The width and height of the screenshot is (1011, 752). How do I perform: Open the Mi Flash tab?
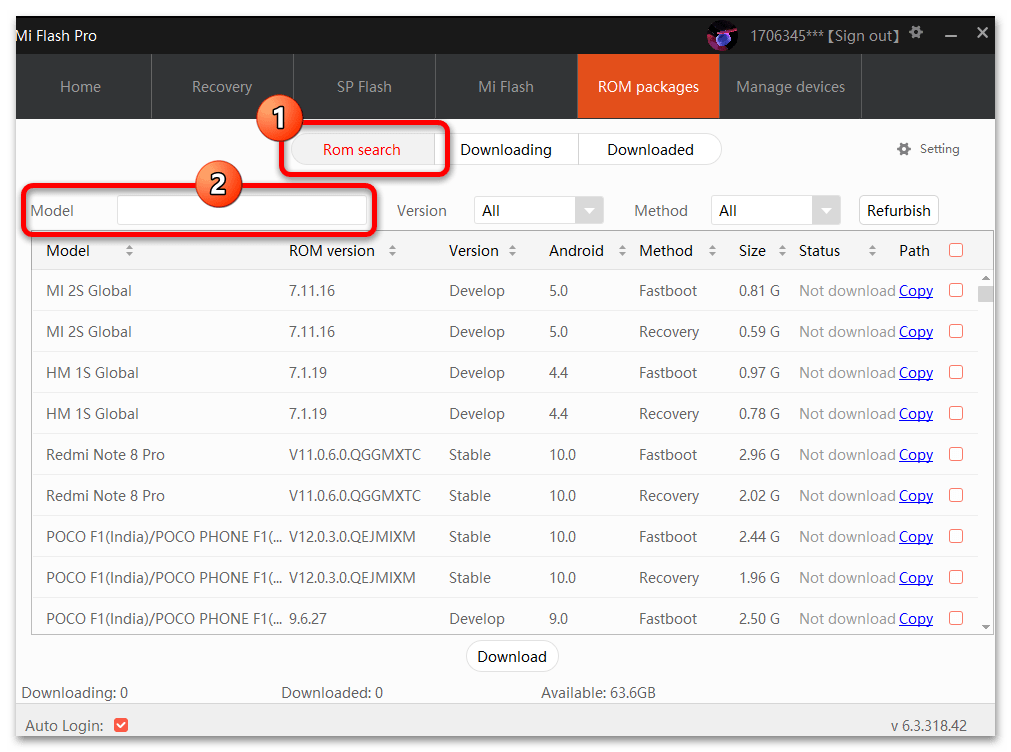[x=506, y=86]
